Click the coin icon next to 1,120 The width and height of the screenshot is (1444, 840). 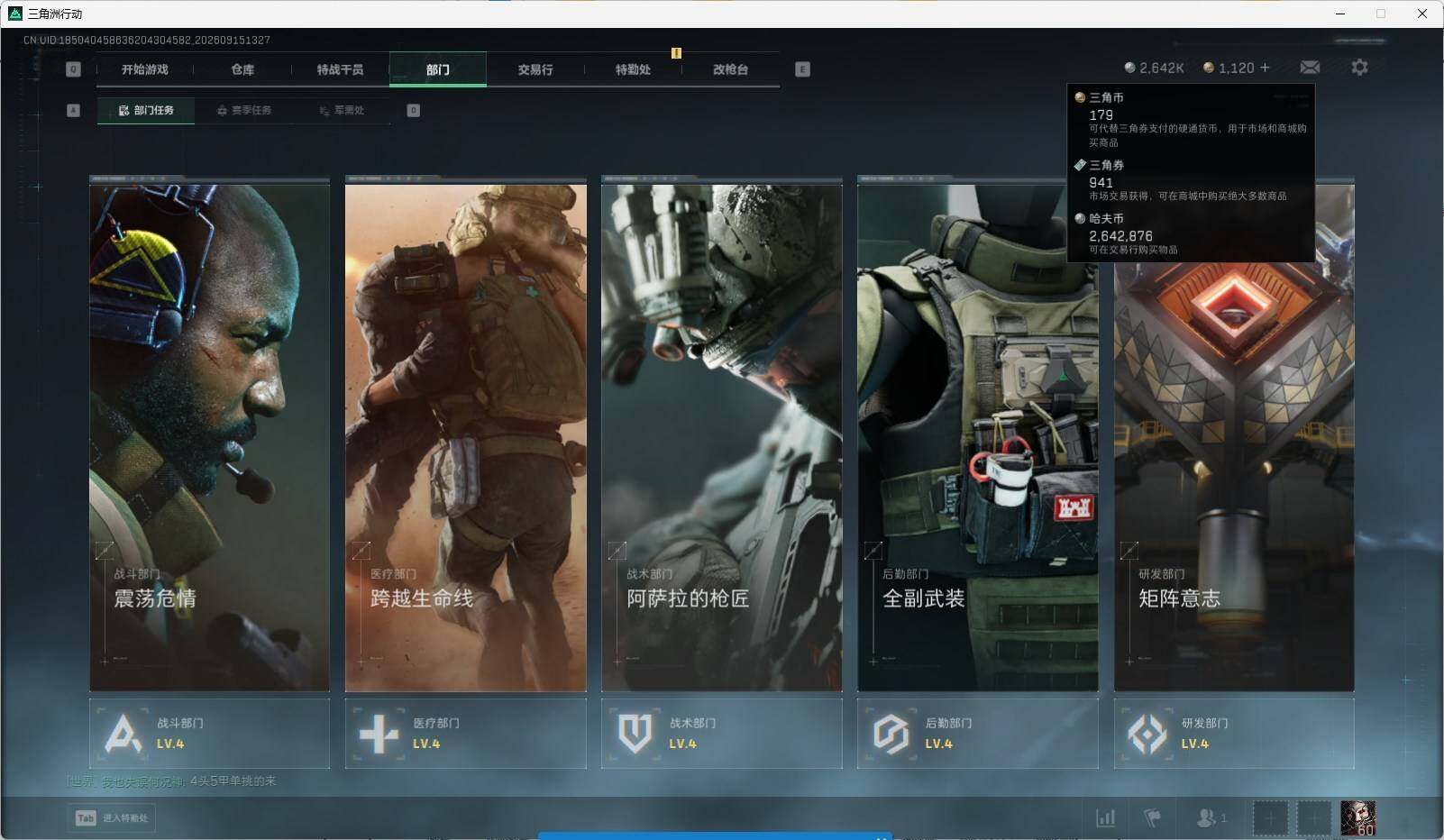(x=1209, y=68)
